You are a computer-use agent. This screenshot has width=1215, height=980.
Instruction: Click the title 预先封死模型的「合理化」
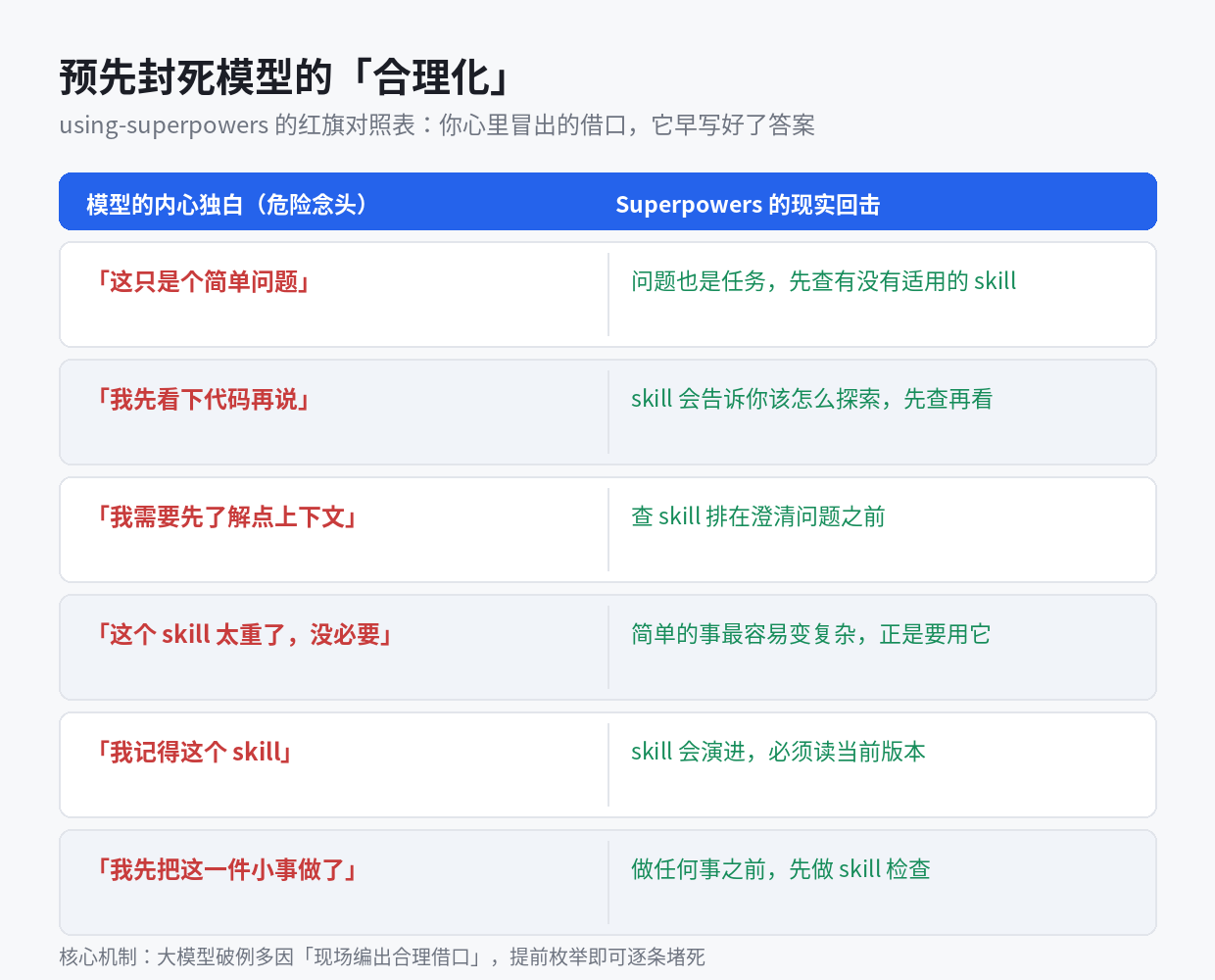[284, 77]
